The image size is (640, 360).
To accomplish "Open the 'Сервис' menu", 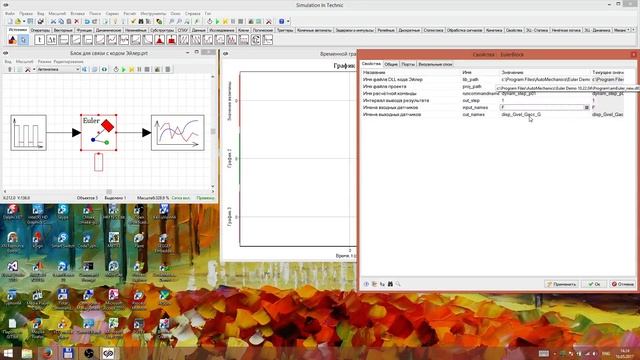I will (112, 13).
